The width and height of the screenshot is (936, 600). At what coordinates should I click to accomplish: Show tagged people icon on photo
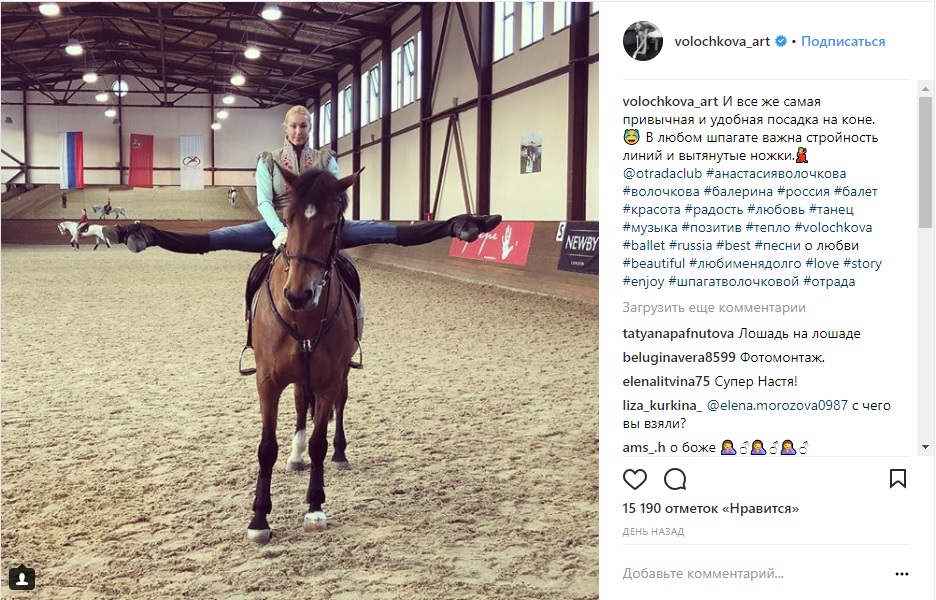click(22, 579)
